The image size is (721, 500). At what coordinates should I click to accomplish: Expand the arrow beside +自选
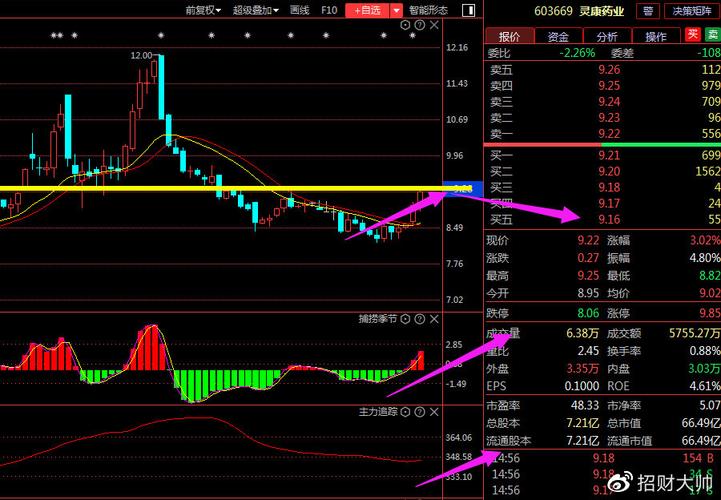pos(397,10)
